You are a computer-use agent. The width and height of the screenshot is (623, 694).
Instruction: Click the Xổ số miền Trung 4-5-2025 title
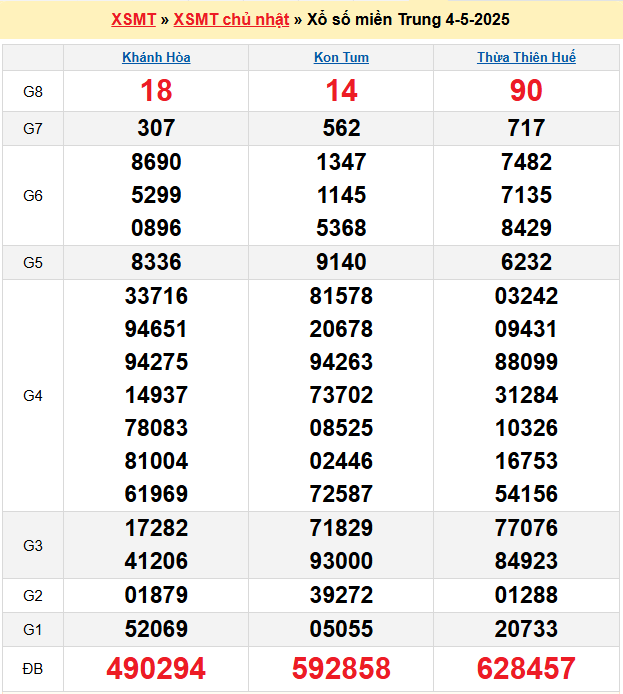coord(407,20)
